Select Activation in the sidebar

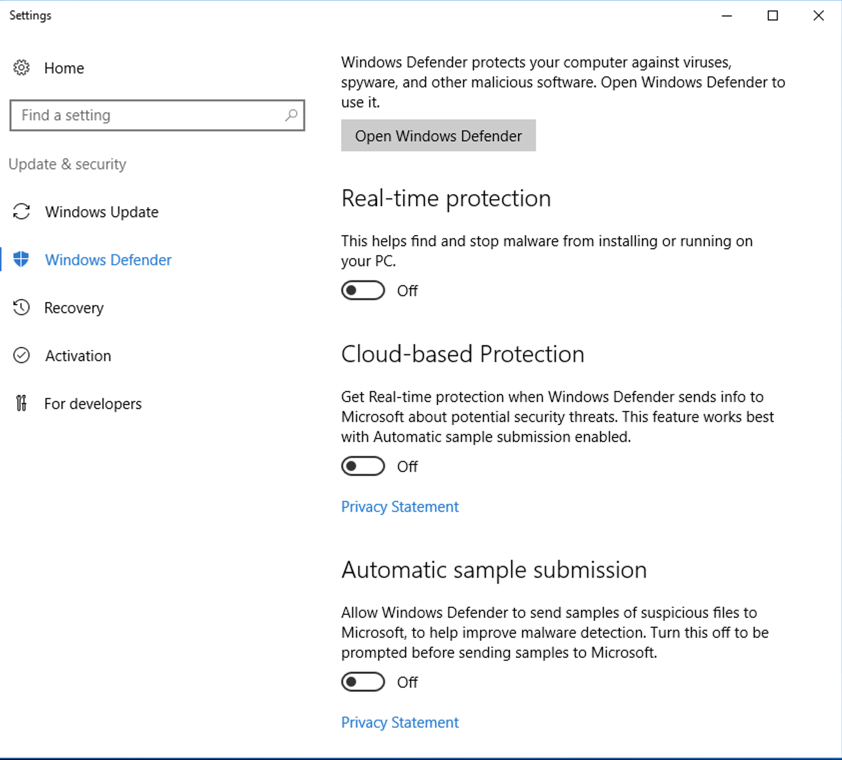click(x=78, y=356)
